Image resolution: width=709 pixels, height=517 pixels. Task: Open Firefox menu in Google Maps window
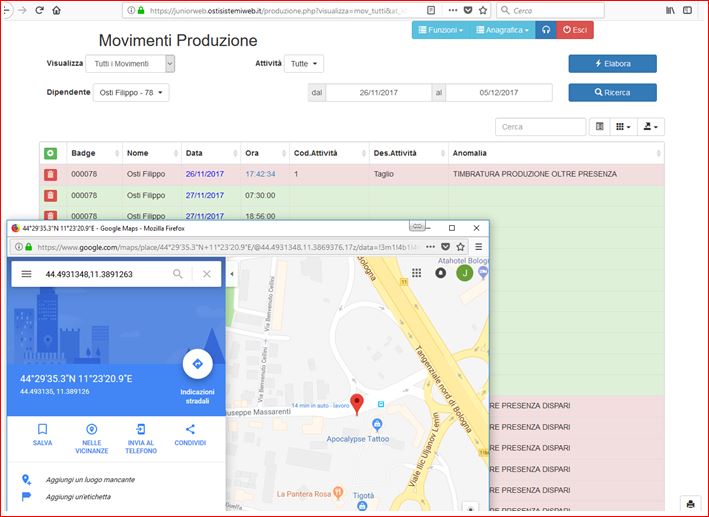tap(478, 247)
